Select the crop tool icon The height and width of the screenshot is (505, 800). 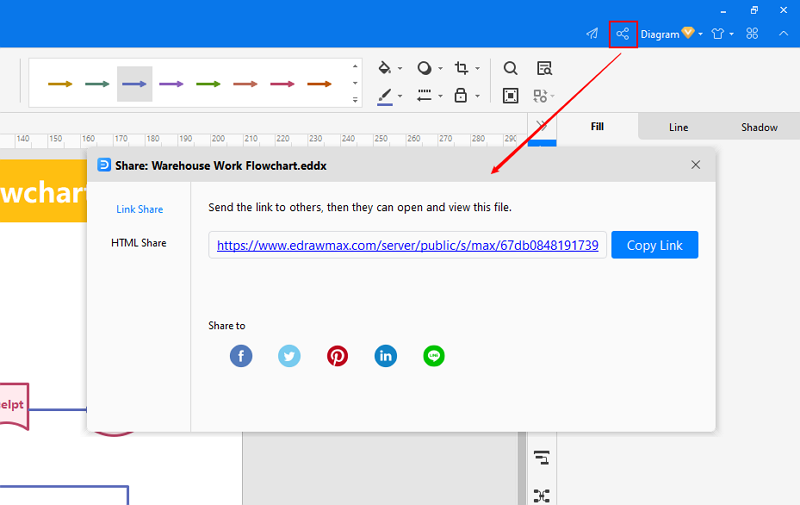click(x=462, y=67)
